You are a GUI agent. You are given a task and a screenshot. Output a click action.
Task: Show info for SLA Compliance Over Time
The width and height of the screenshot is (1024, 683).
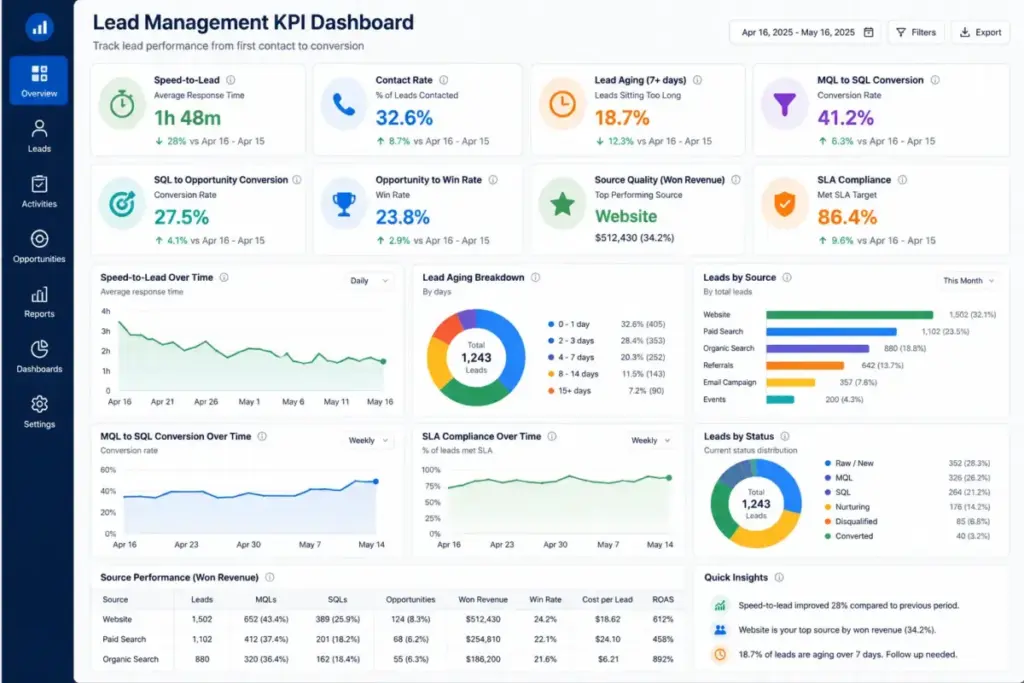tap(552, 436)
